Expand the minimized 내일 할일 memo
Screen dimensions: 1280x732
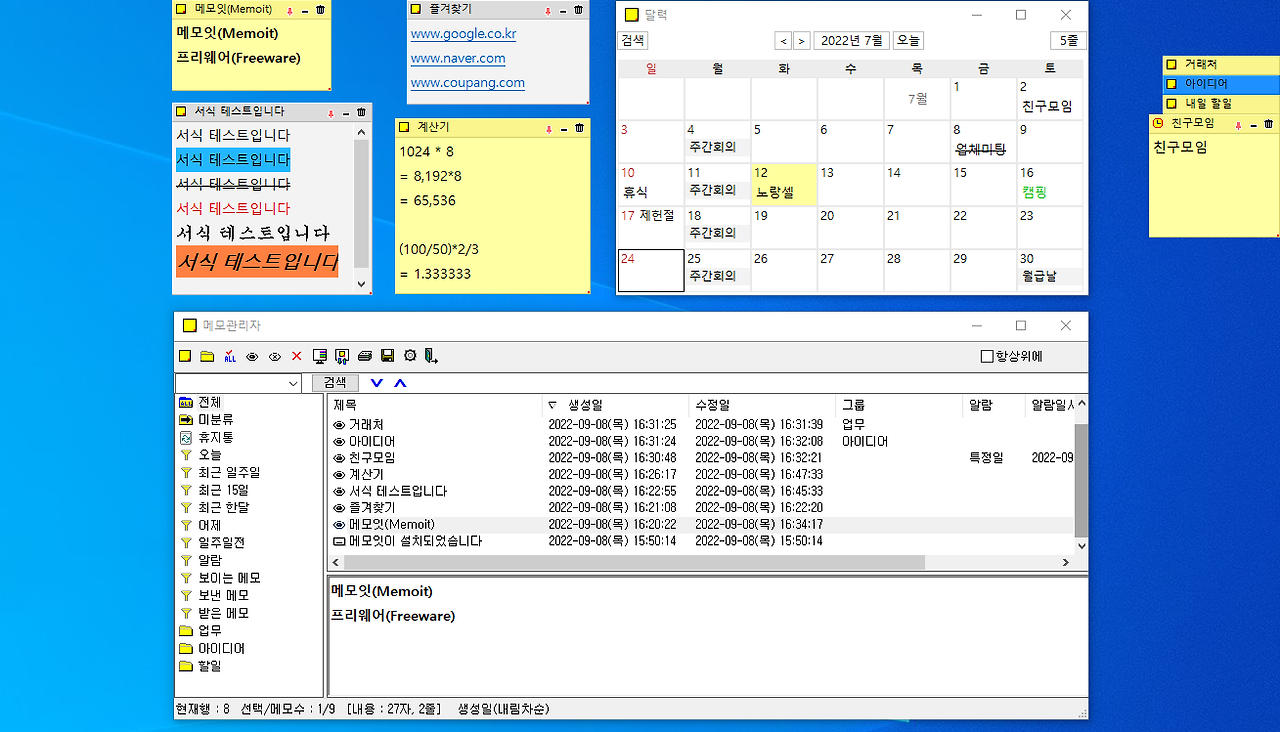point(1213,103)
